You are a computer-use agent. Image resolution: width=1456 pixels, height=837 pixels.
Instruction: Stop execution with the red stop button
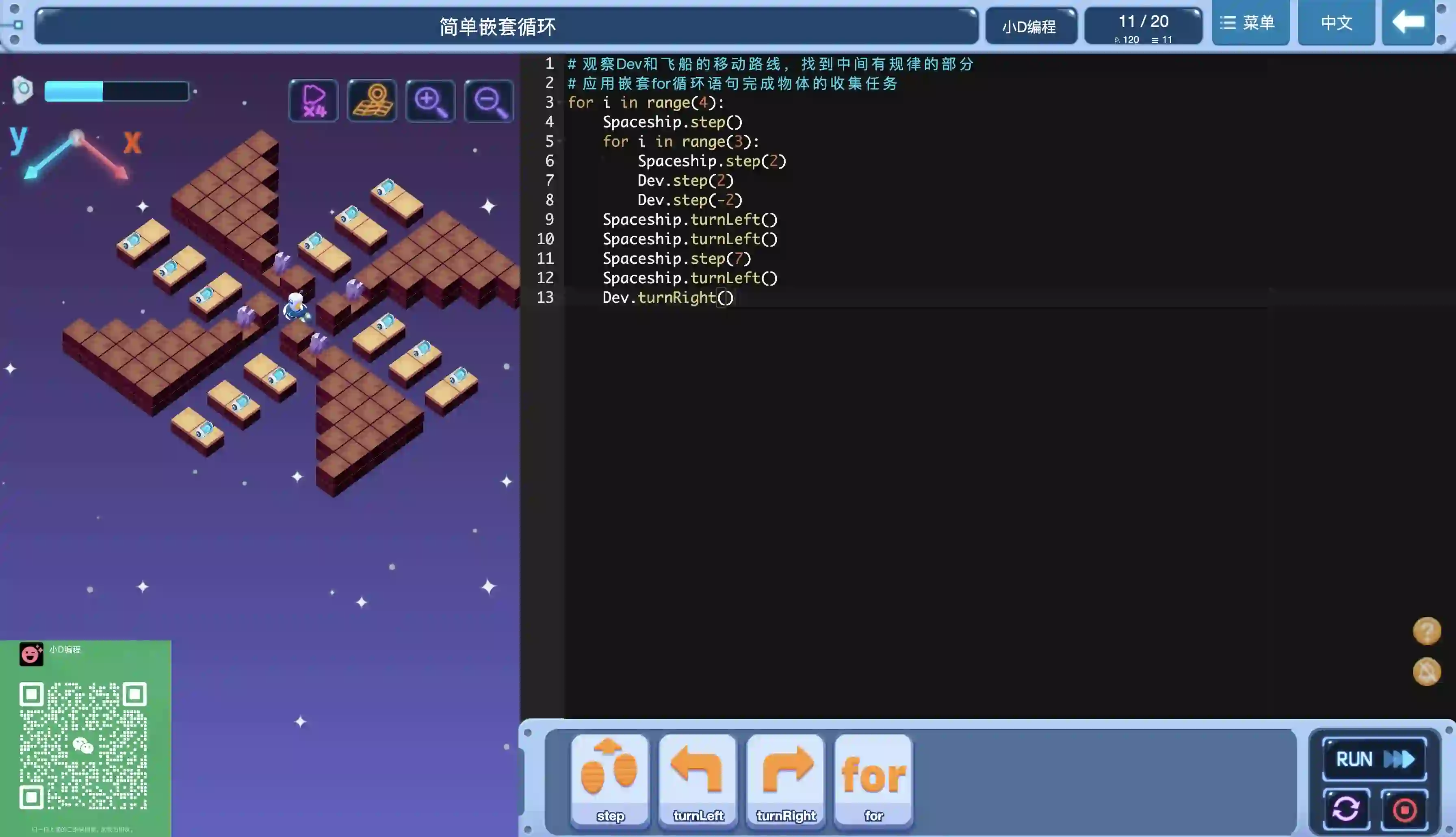(x=1404, y=809)
